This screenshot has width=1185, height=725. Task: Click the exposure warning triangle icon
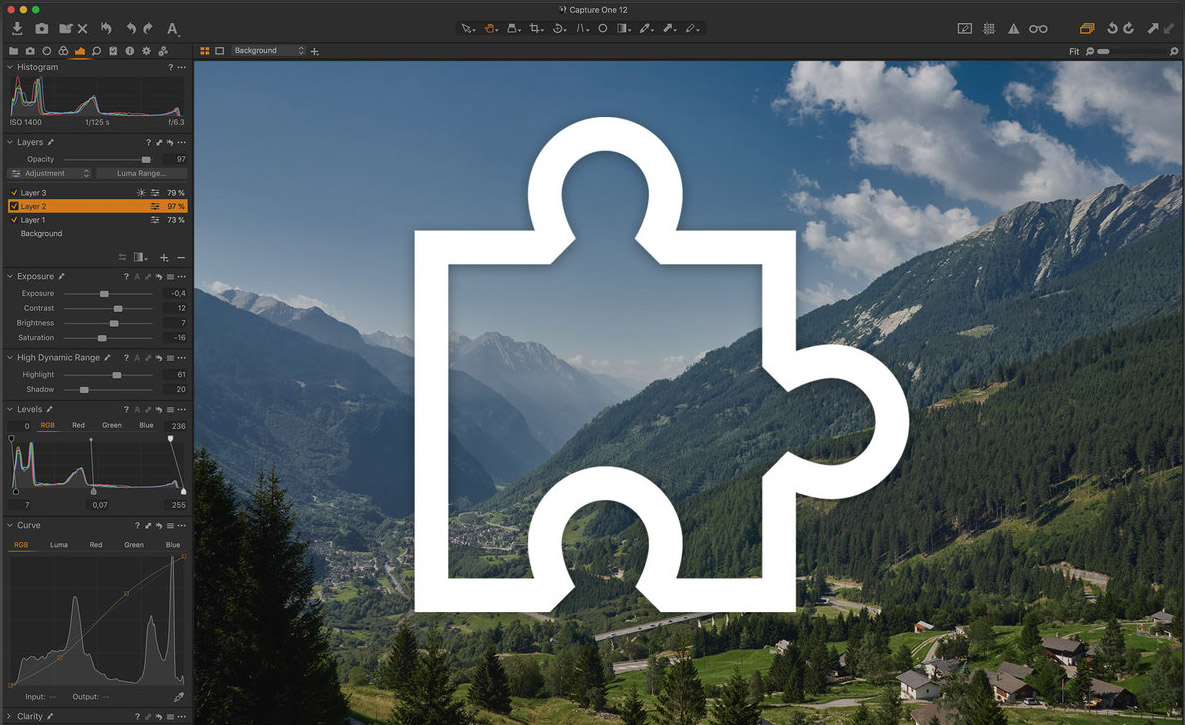pyautogui.click(x=1013, y=29)
